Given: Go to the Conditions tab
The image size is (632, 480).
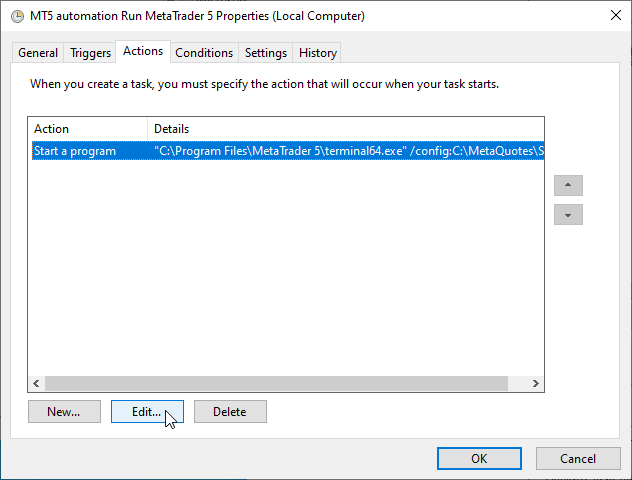Looking at the screenshot, I should pos(204,53).
